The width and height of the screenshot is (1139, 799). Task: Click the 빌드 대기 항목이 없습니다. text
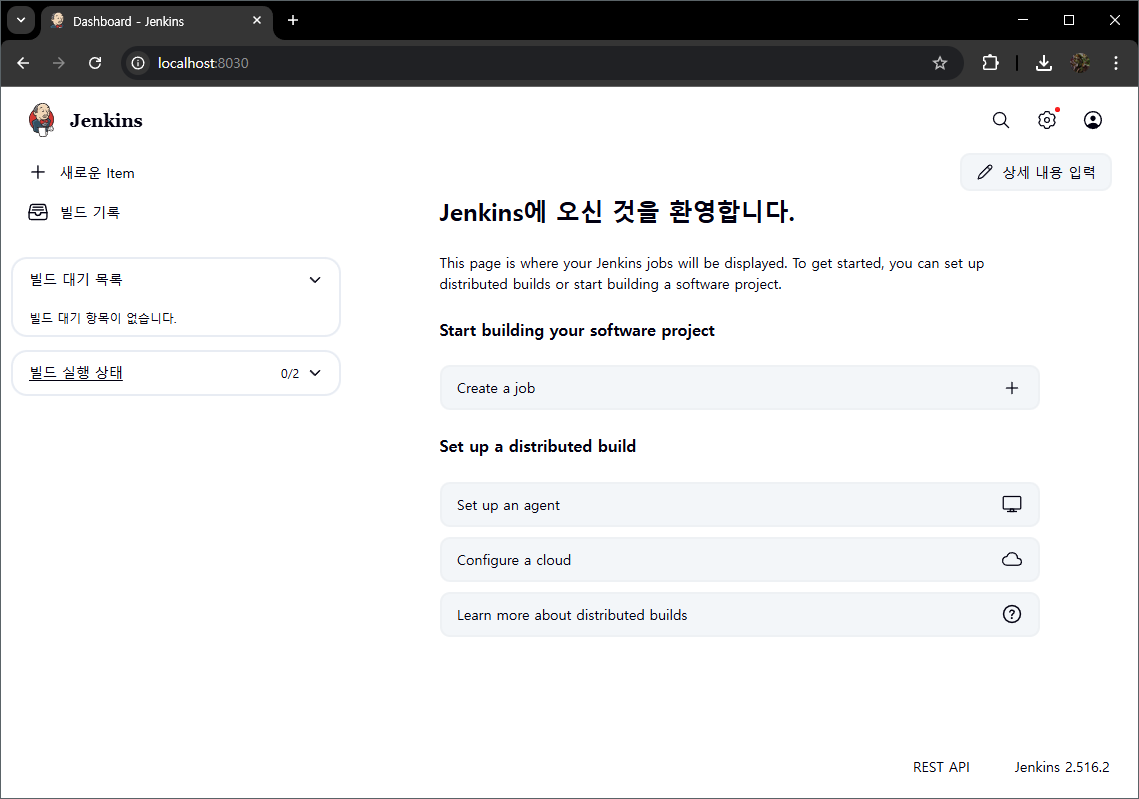click(102, 317)
